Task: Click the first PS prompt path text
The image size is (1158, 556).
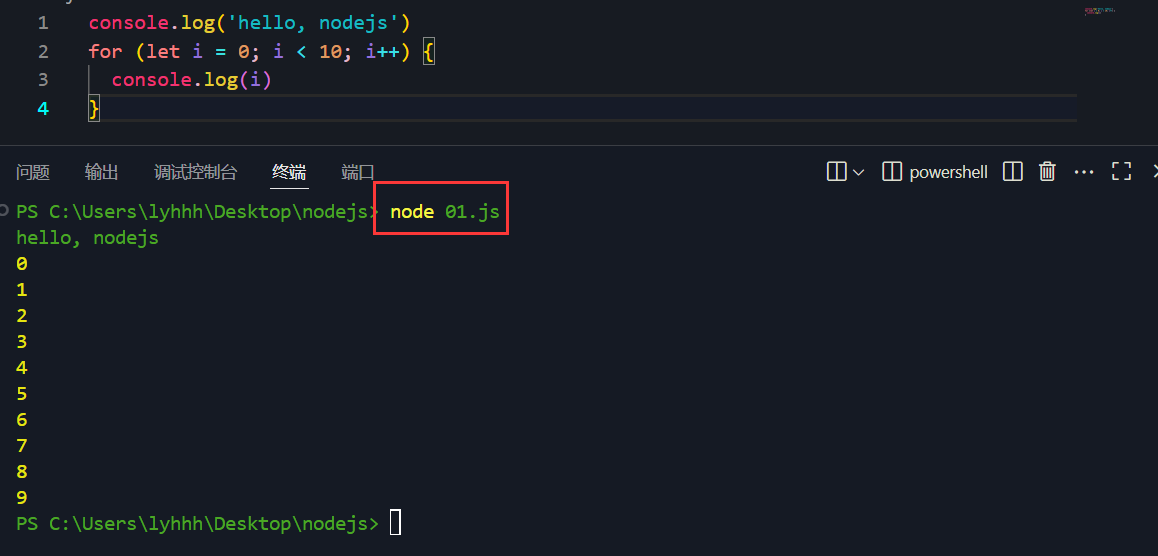Action: [197, 212]
